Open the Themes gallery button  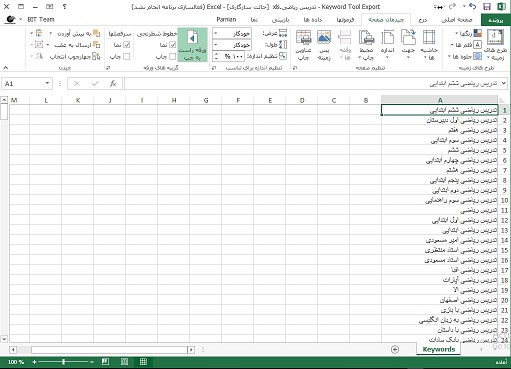pos(495,45)
